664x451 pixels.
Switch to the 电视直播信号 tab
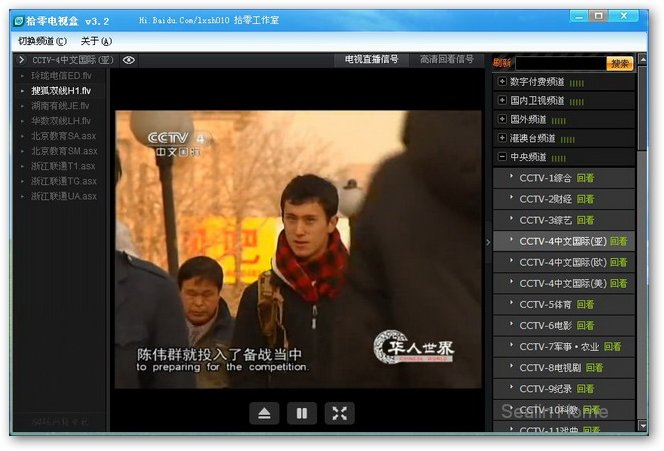[x=371, y=60]
